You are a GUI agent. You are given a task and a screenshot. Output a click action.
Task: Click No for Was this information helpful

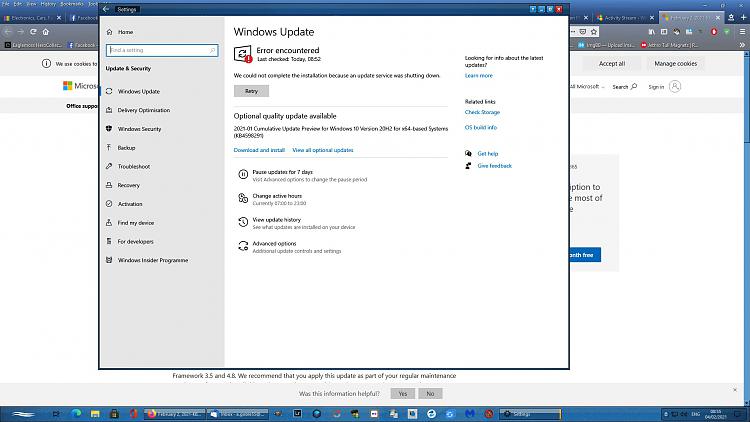tap(430, 394)
